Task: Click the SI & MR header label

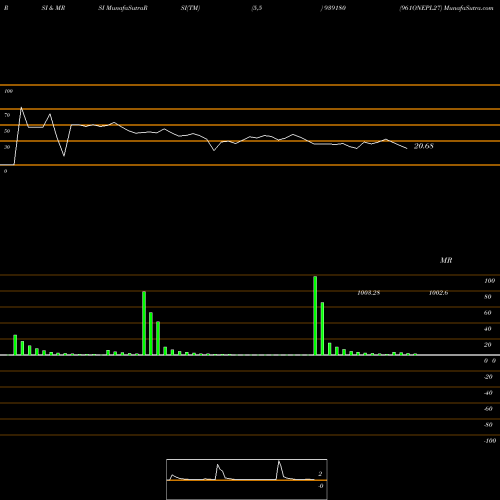Action: click(53, 8)
